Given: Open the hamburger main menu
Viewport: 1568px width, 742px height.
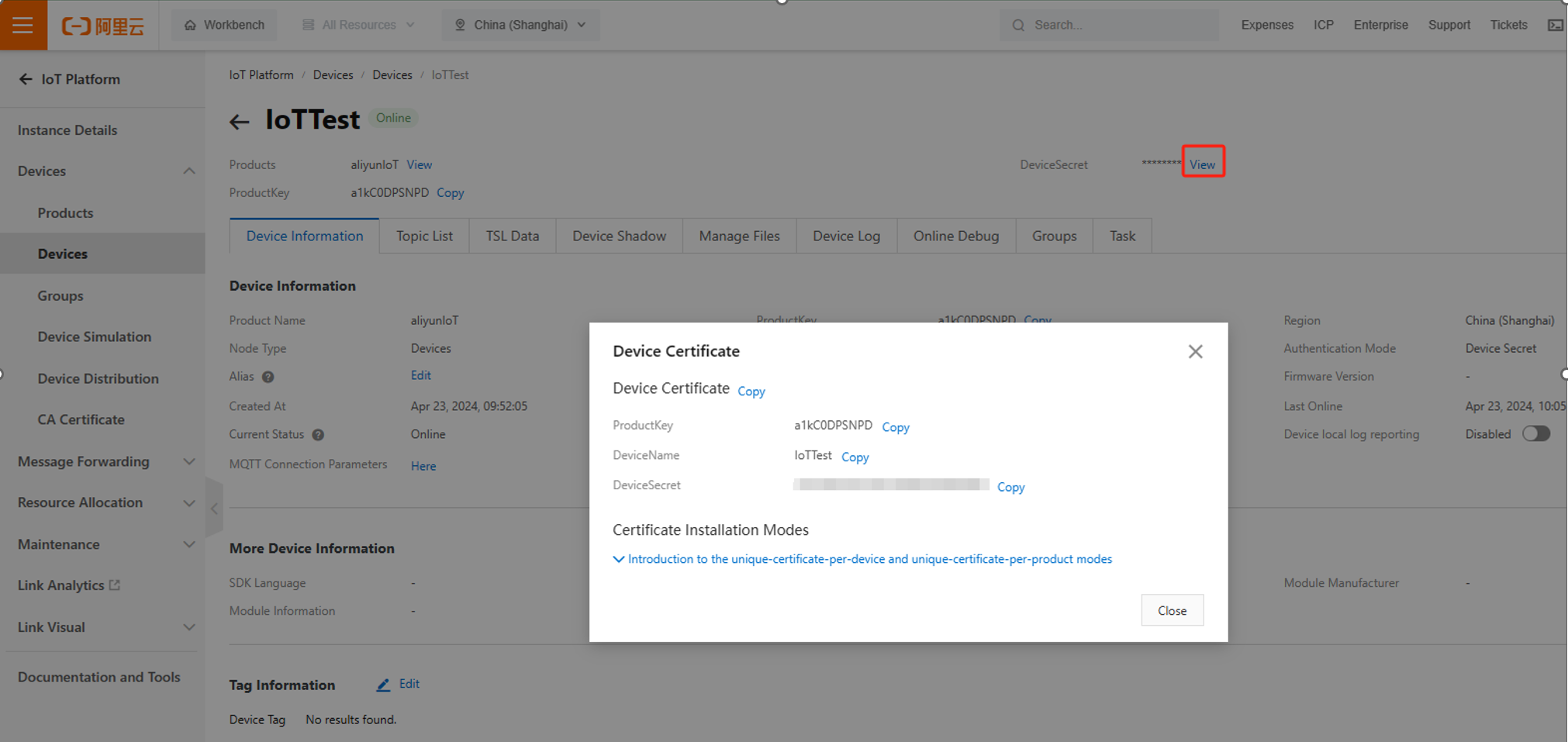Looking at the screenshot, I should (22, 25).
